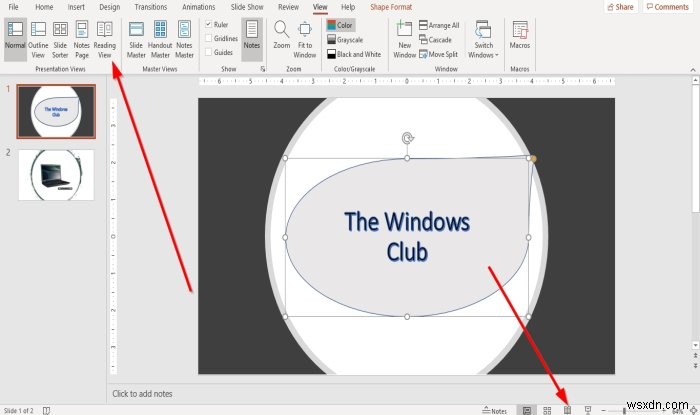Click the zoom out minus button
The width and height of the screenshot is (700, 415).
603,411
